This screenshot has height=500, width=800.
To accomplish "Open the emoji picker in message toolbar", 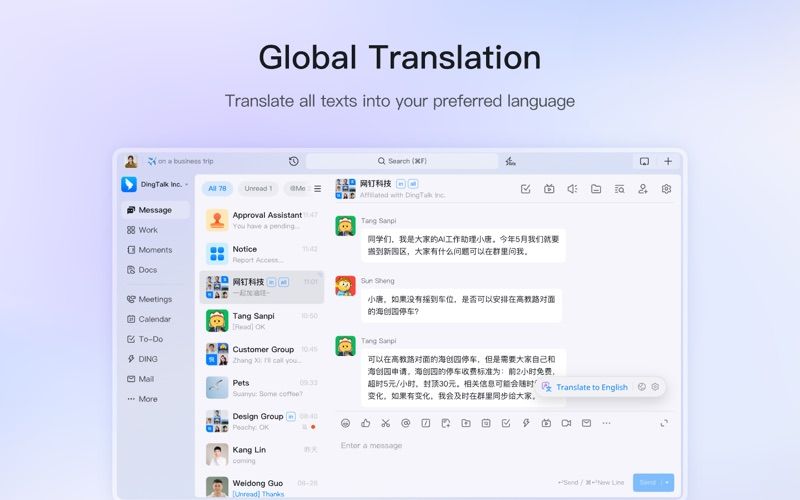I will coord(345,423).
